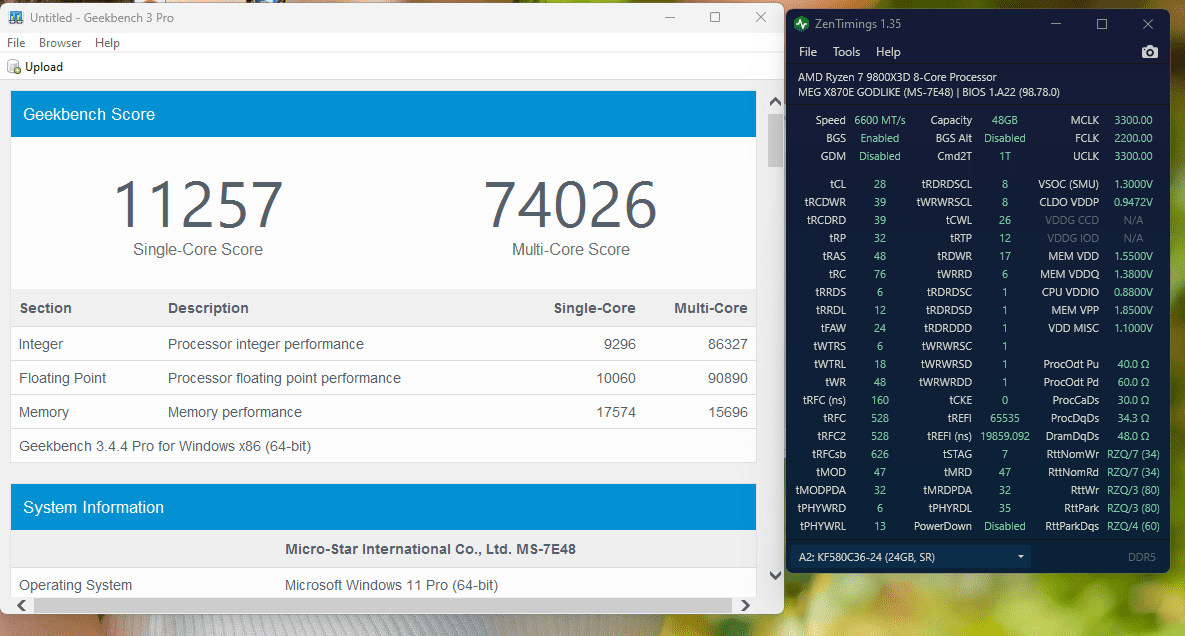Open the File menu in ZenTimings

click(808, 52)
